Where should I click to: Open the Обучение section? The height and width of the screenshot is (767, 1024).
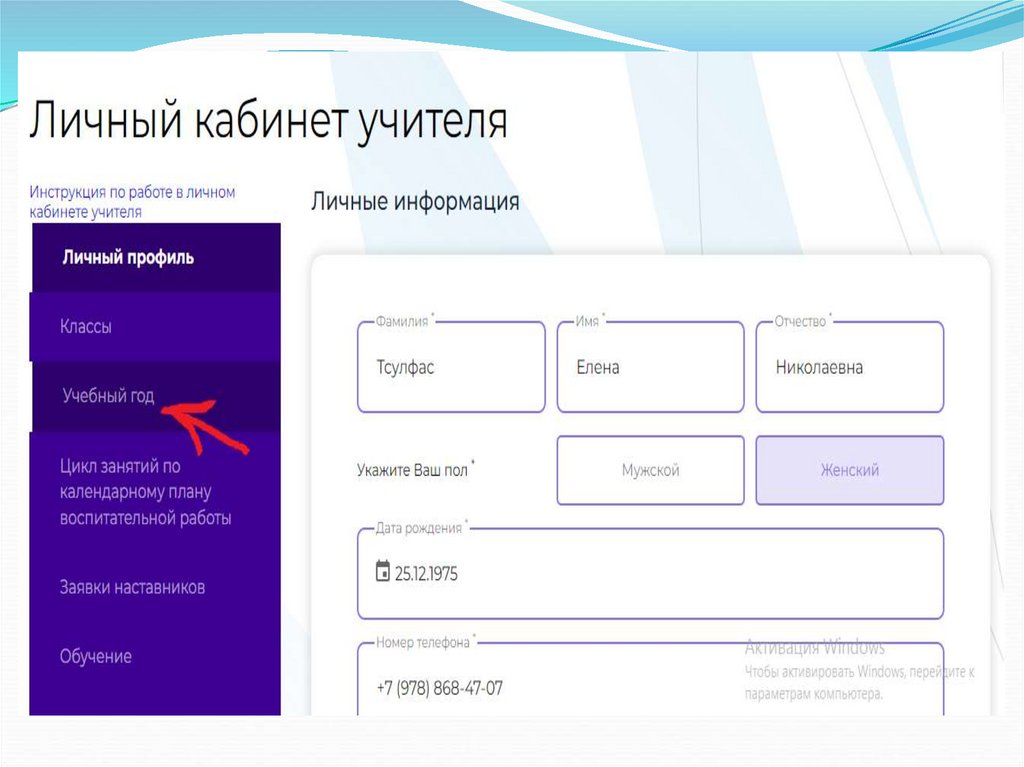coord(155,657)
